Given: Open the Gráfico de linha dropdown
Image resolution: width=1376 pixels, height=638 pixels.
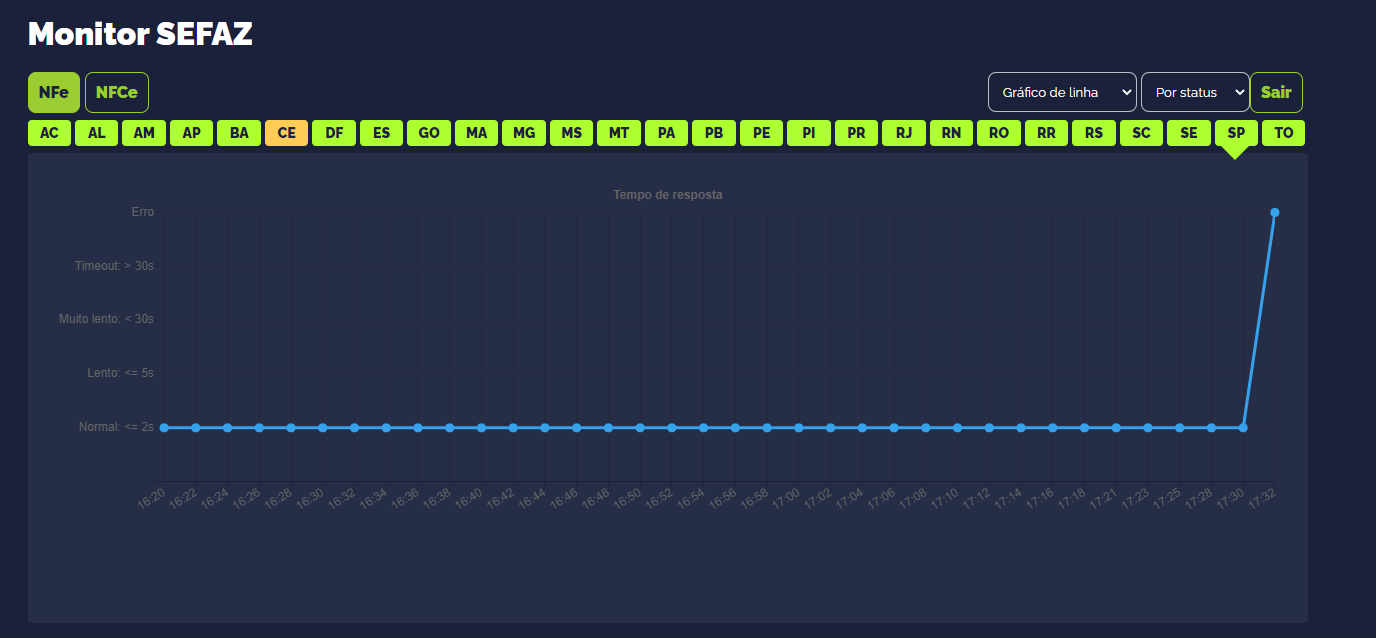Looking at the screenshot, I should tap(1062, 92).
